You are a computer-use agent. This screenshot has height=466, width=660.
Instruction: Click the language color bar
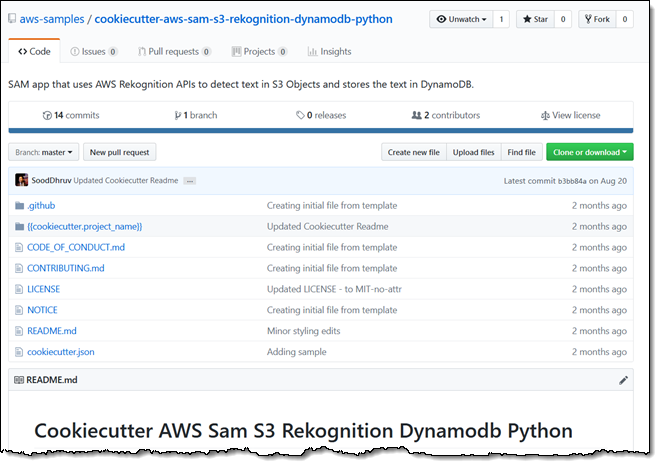click(x=320, y=130)
